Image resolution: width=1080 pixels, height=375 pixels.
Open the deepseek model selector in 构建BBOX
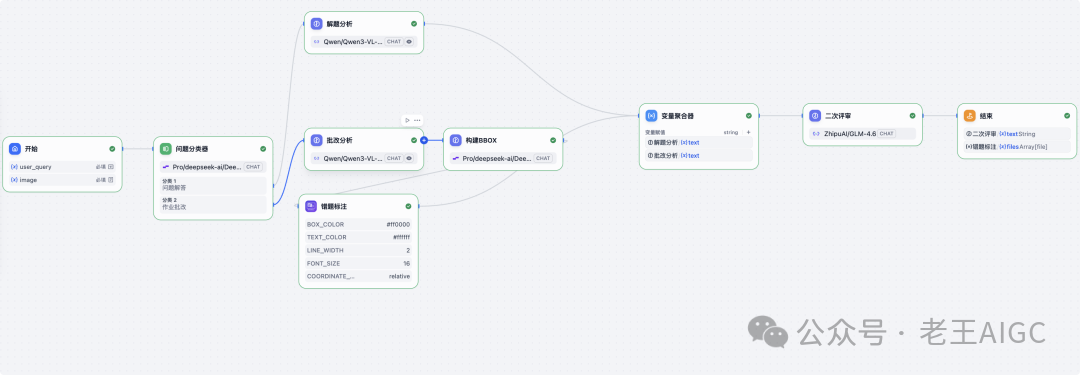coord(503,158)
